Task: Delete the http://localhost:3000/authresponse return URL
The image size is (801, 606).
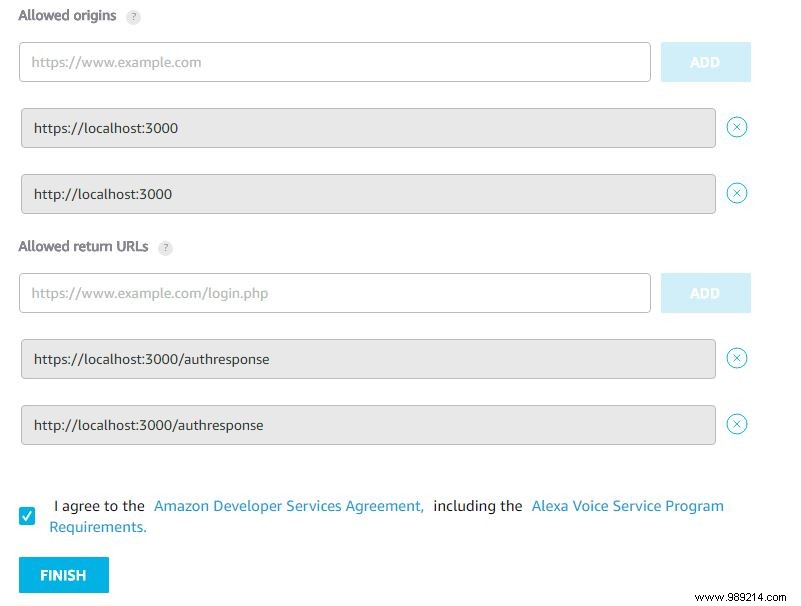Action: coord(737,424)
